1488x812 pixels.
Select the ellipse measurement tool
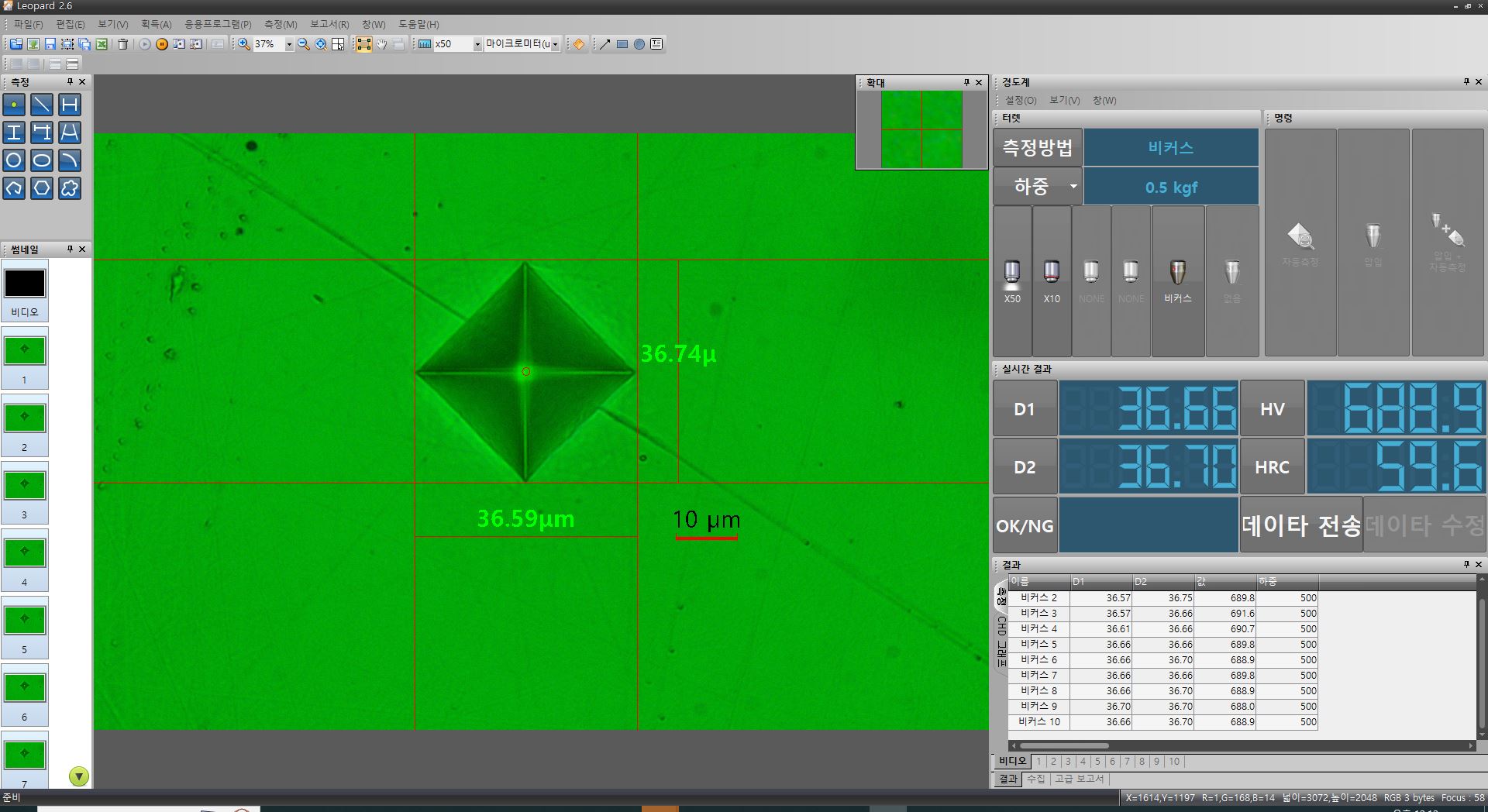coord(42,160)
